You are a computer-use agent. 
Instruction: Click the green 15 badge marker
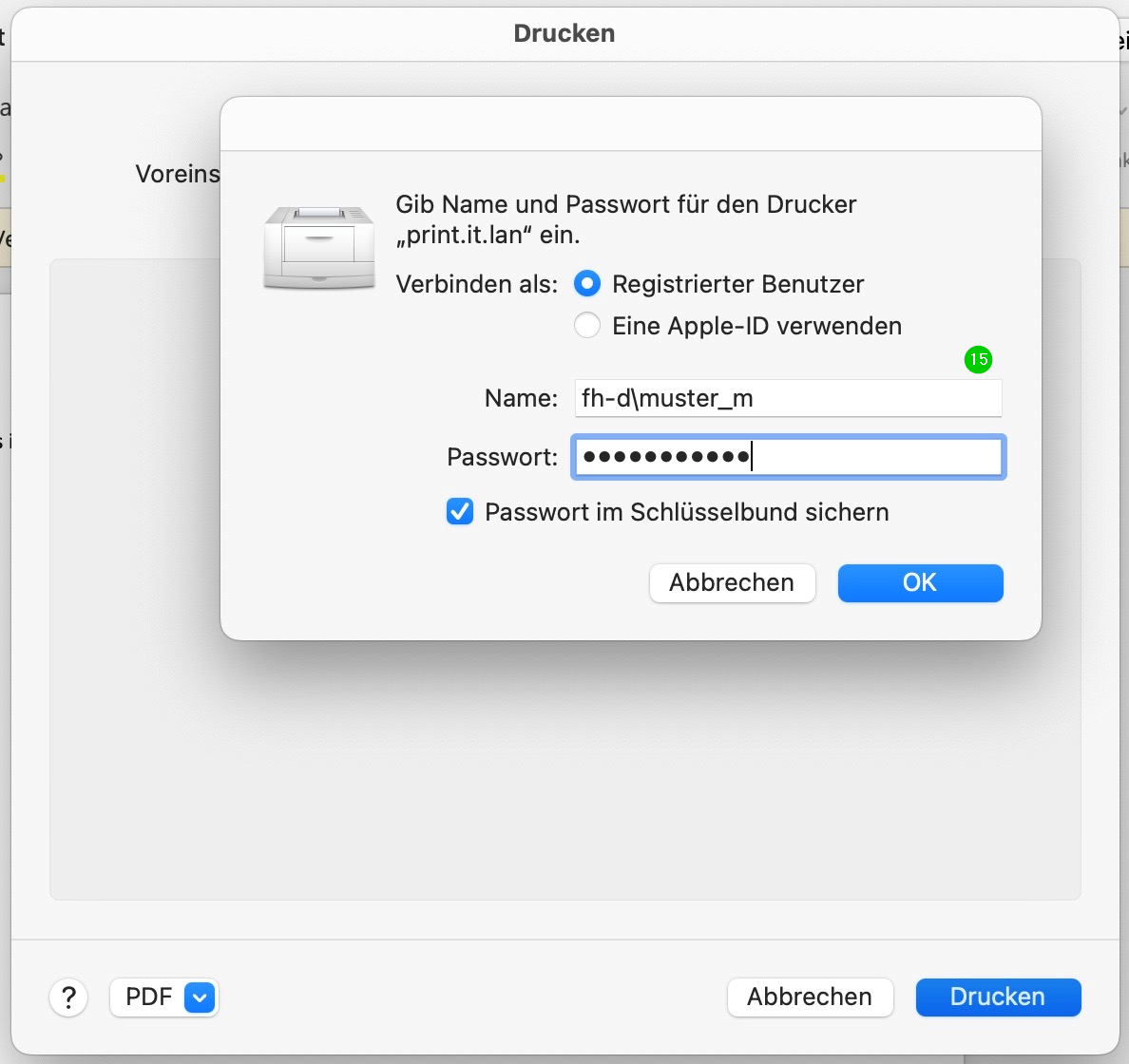(978, 360)
